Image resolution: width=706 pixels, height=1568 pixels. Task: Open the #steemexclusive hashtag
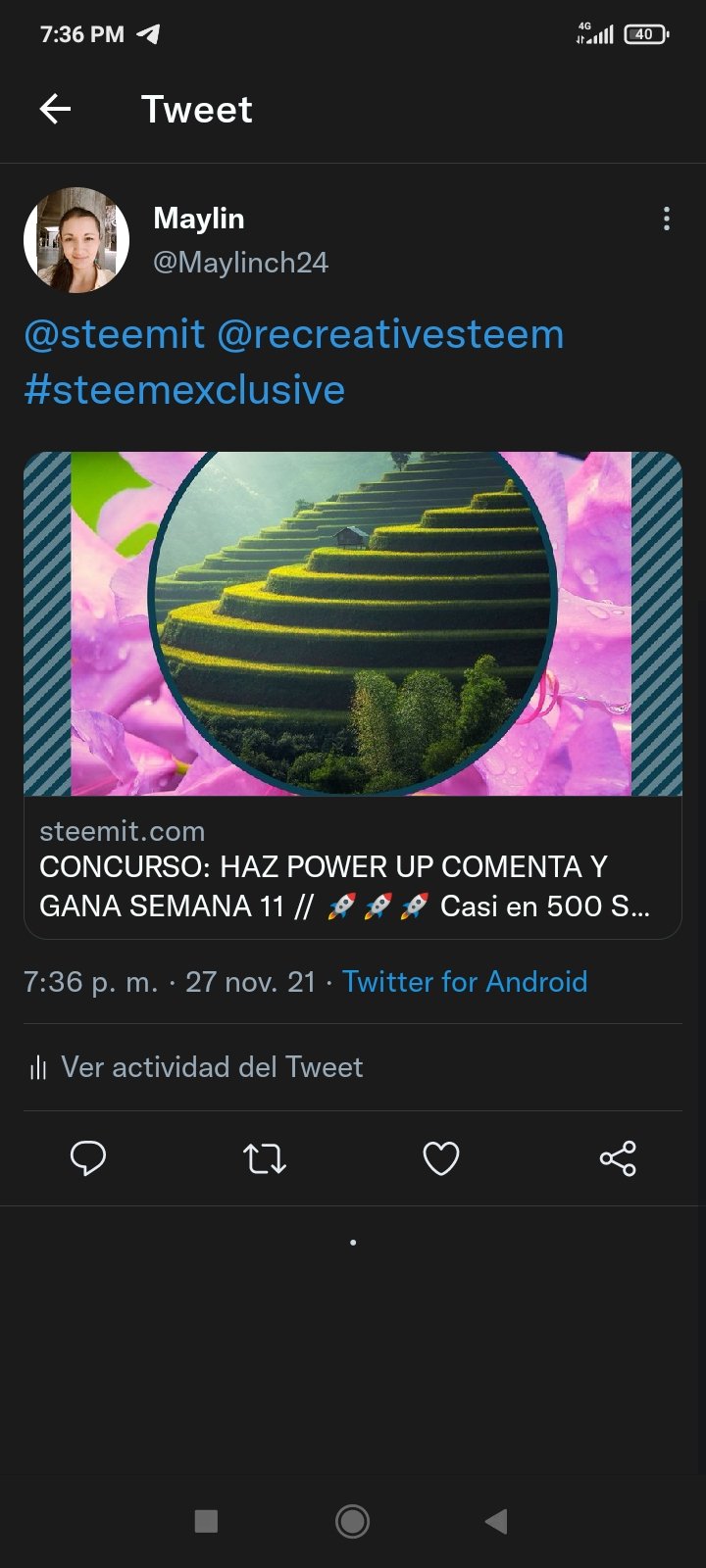(184, 390)
